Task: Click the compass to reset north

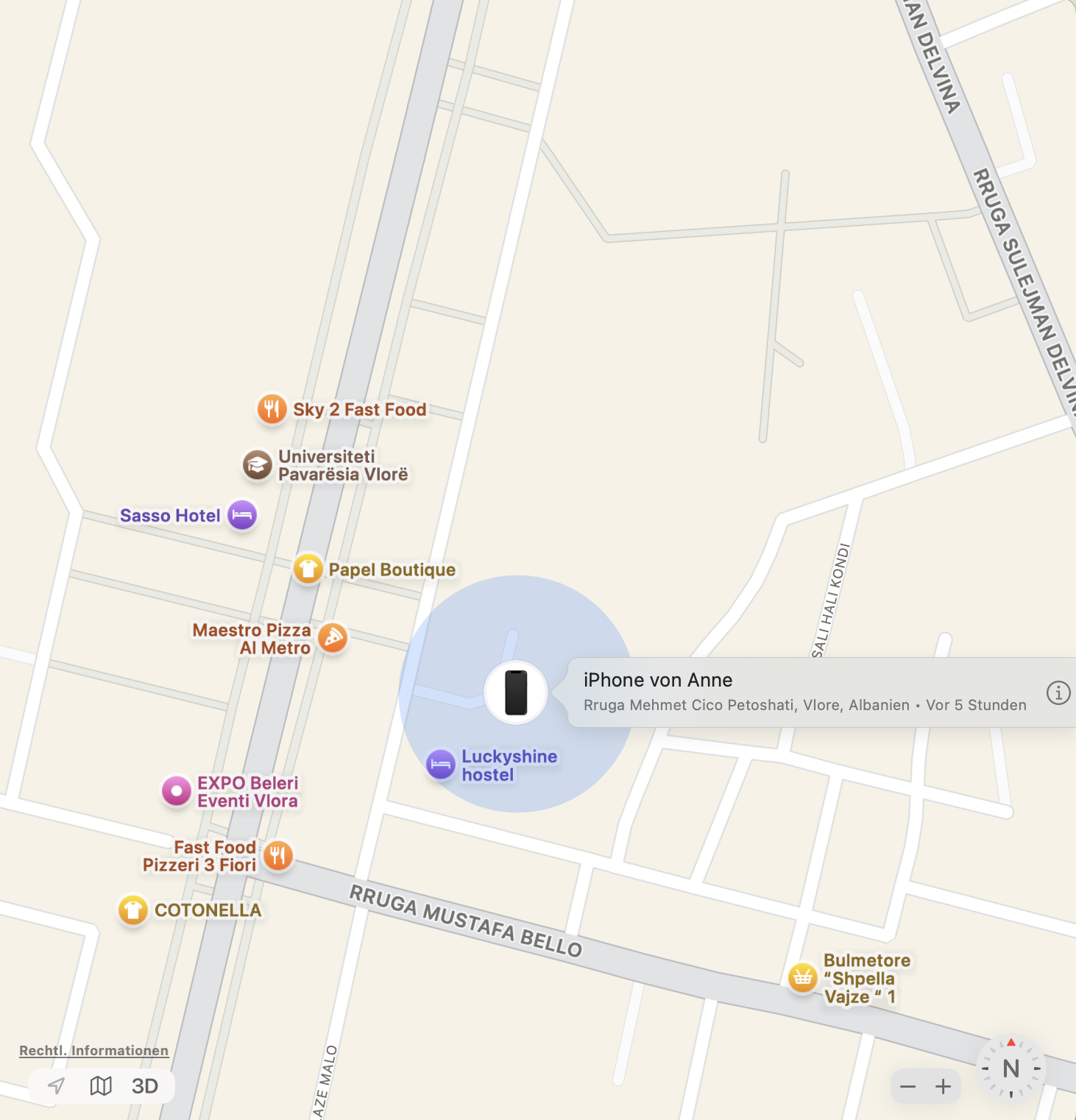Action: 1011,1068
